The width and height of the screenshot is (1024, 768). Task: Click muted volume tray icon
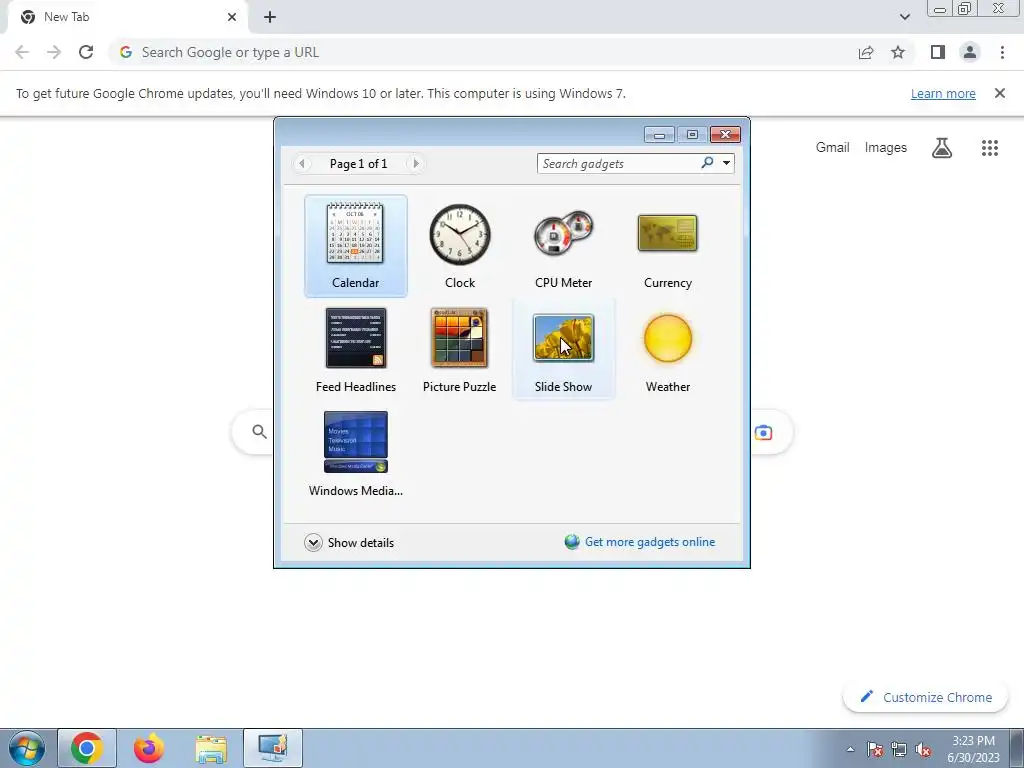point(923,749)
